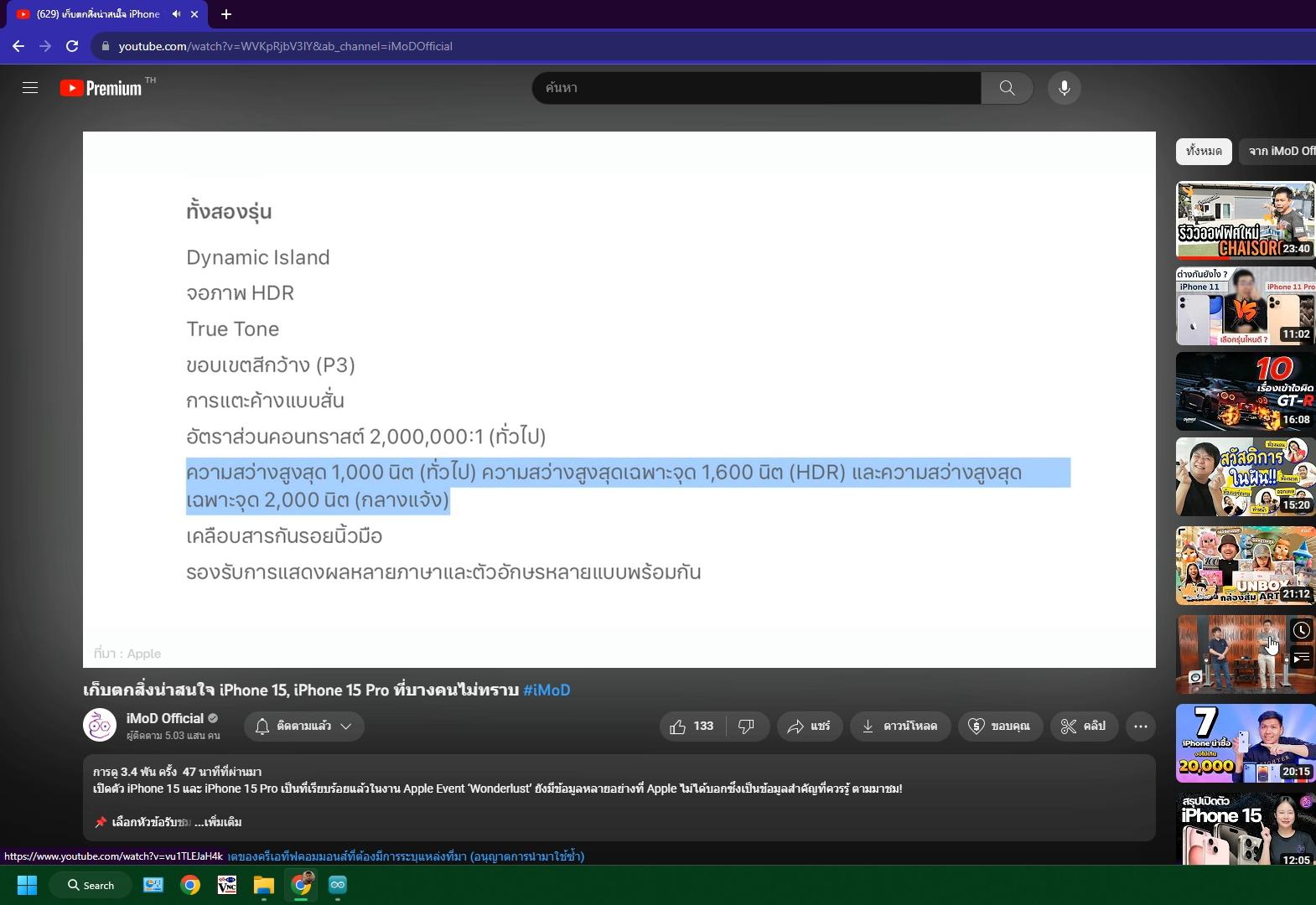Open iMoD Official channel avatar
The height and width of the screenshot is (905, 1316).
pyautogui.click(x=100, y=726)
